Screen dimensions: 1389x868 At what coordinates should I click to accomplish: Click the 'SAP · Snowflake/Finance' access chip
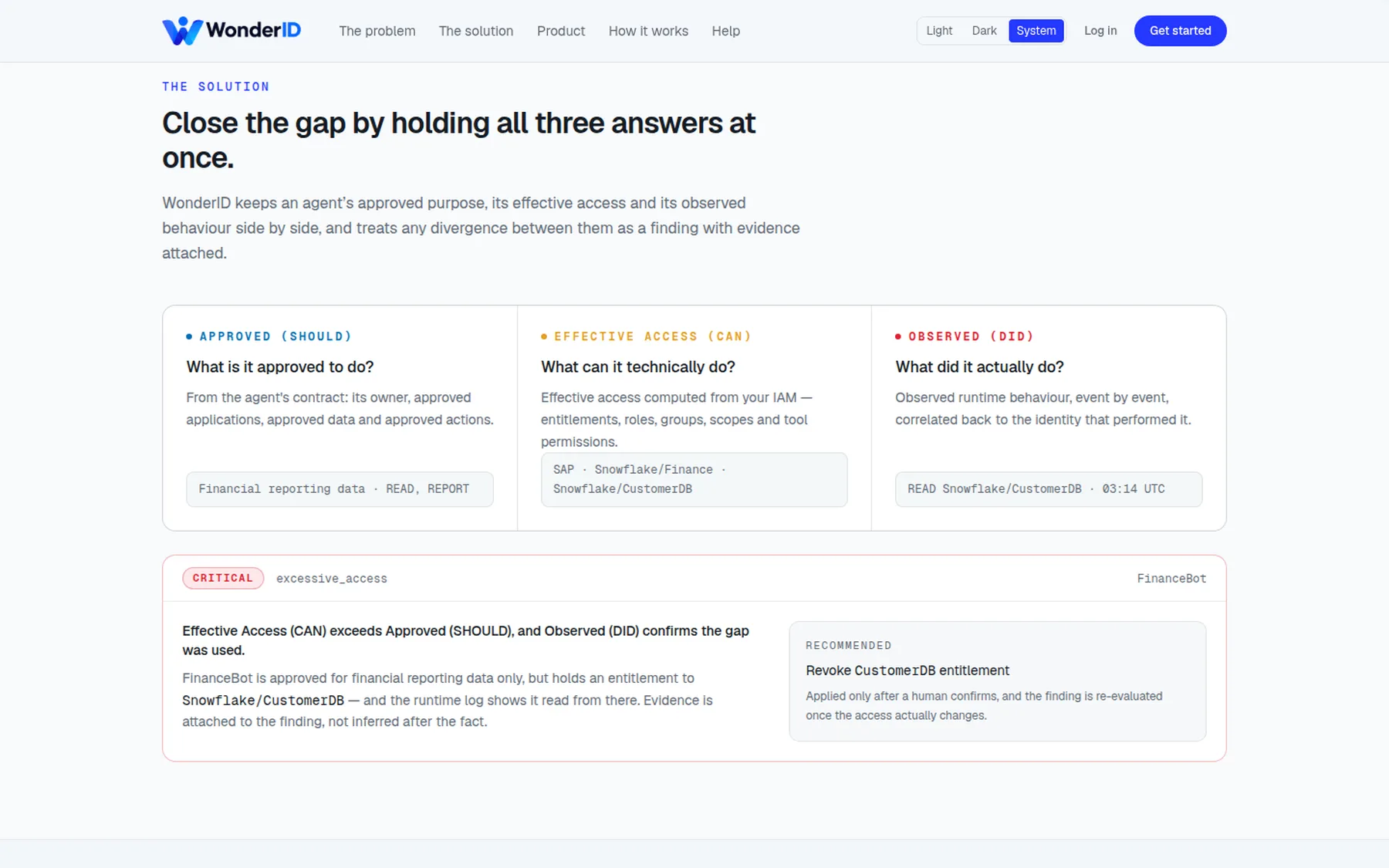[694, 479]
